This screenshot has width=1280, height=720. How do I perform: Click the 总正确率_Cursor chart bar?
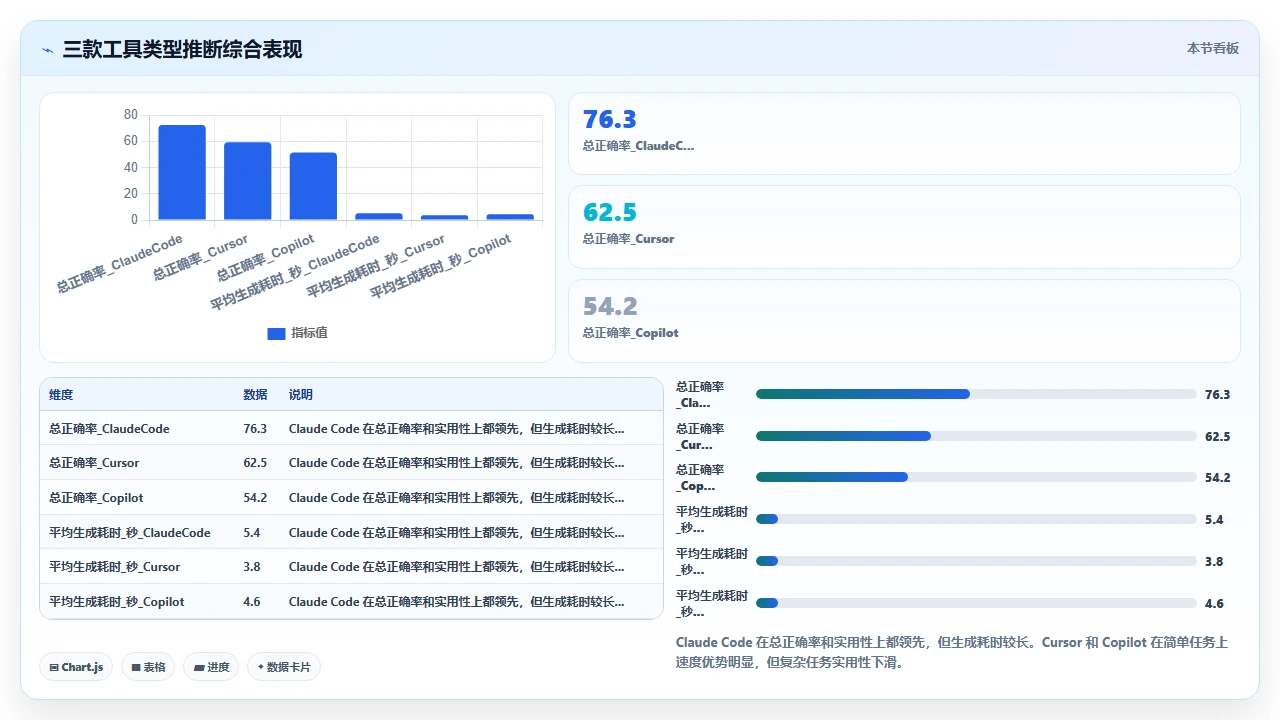(x=247, y=181)
